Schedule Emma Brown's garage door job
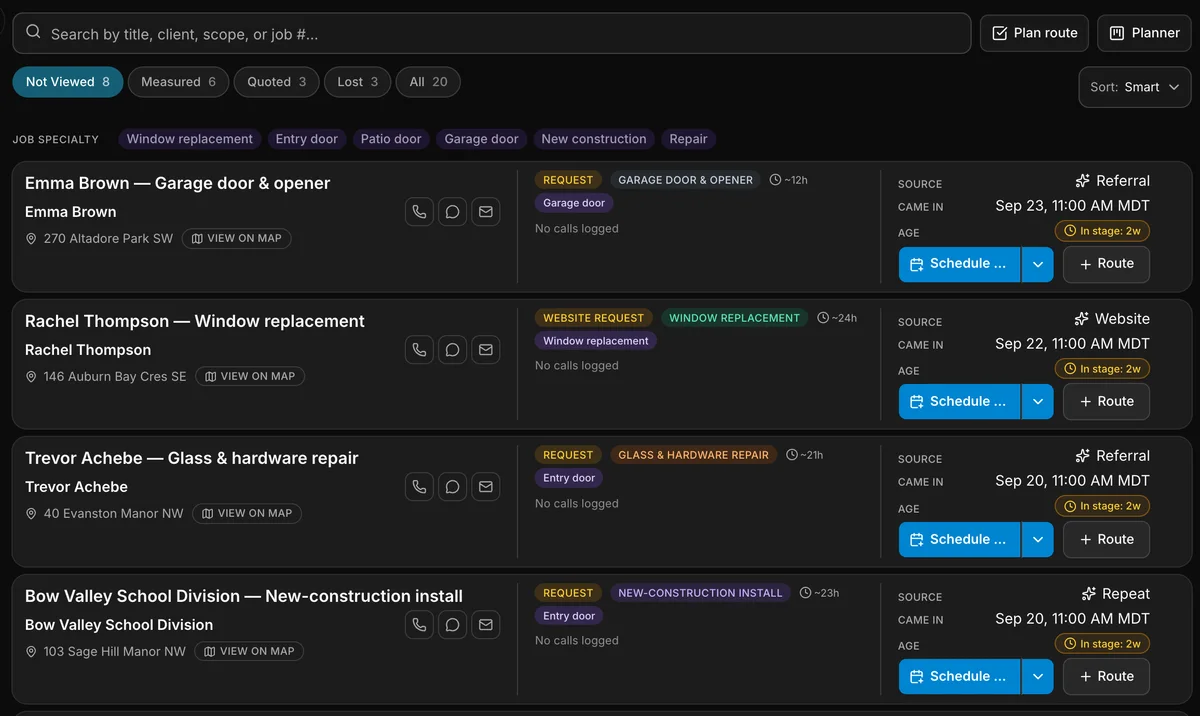This screenshot has height=716, width=1200. pyautogui.click(x=959, y=264)
